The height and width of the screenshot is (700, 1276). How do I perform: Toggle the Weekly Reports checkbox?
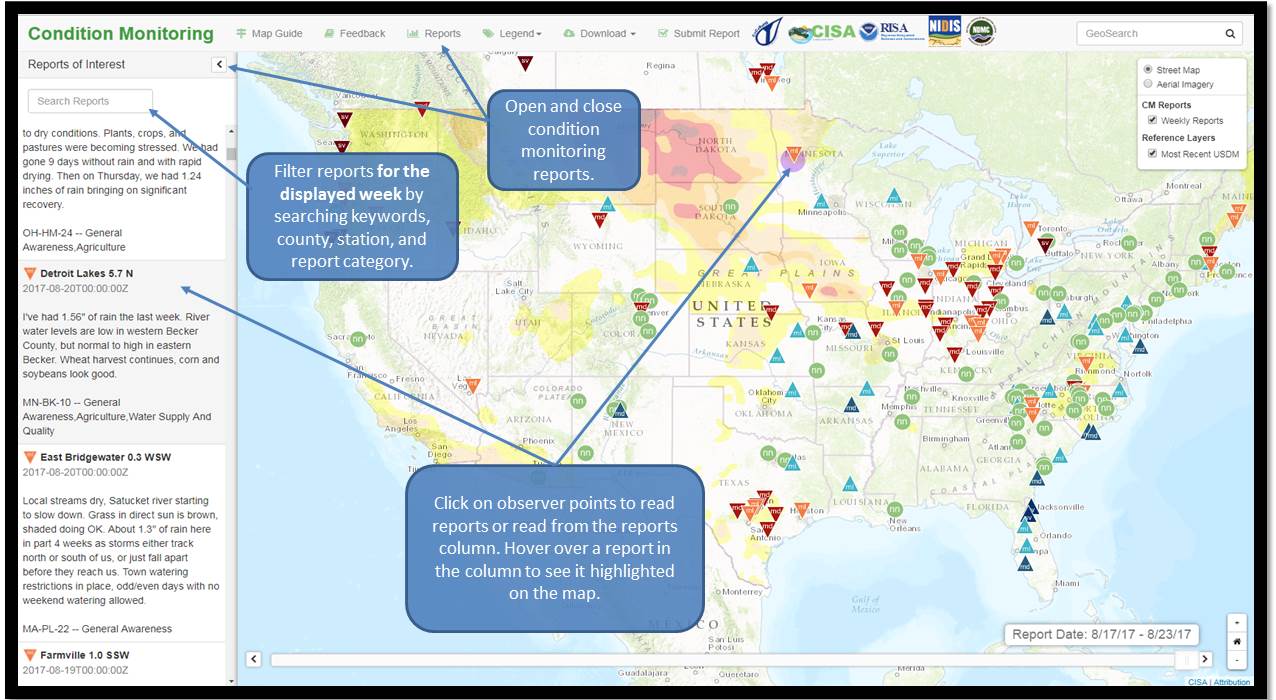1152,120
